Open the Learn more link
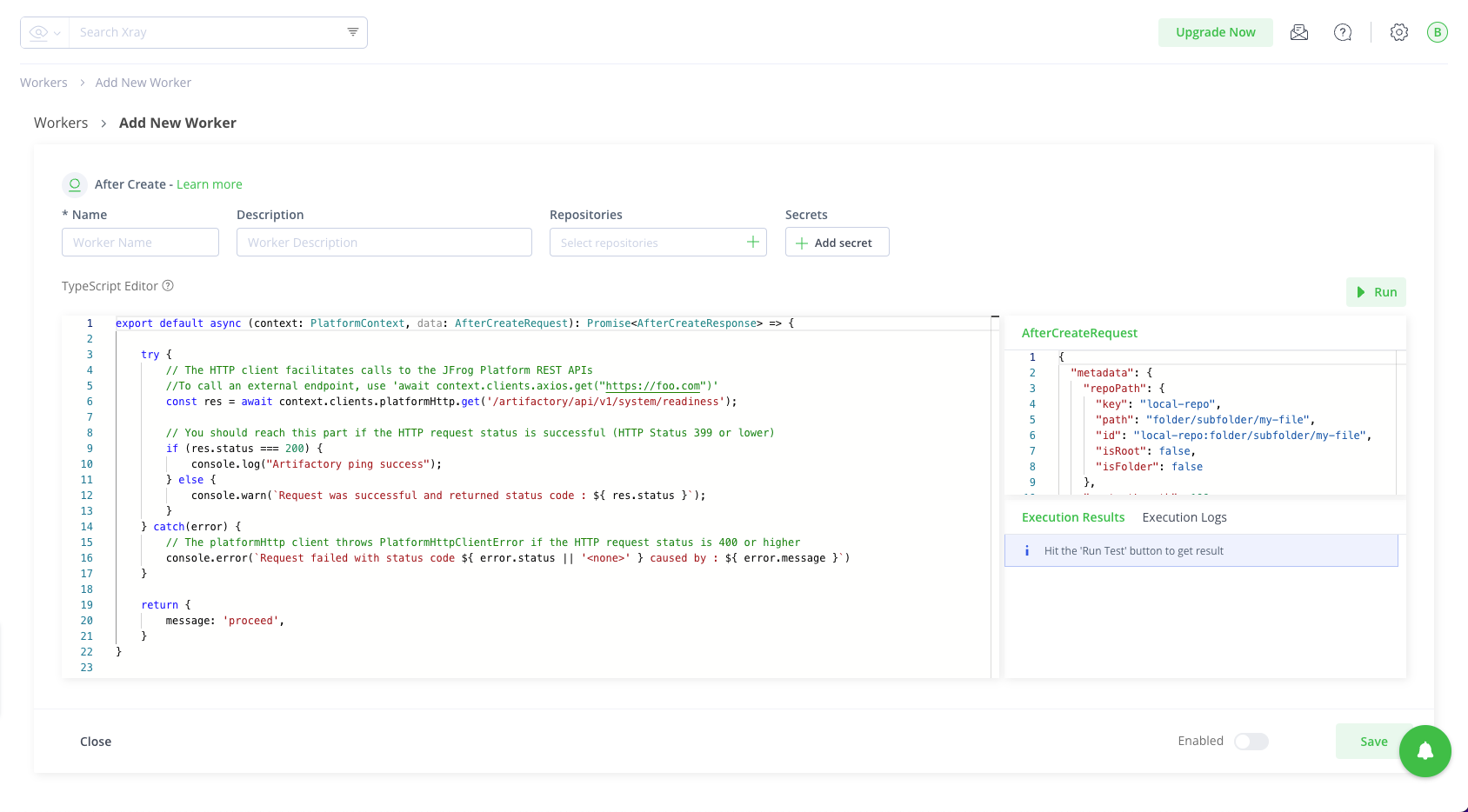 click(209, 184)
